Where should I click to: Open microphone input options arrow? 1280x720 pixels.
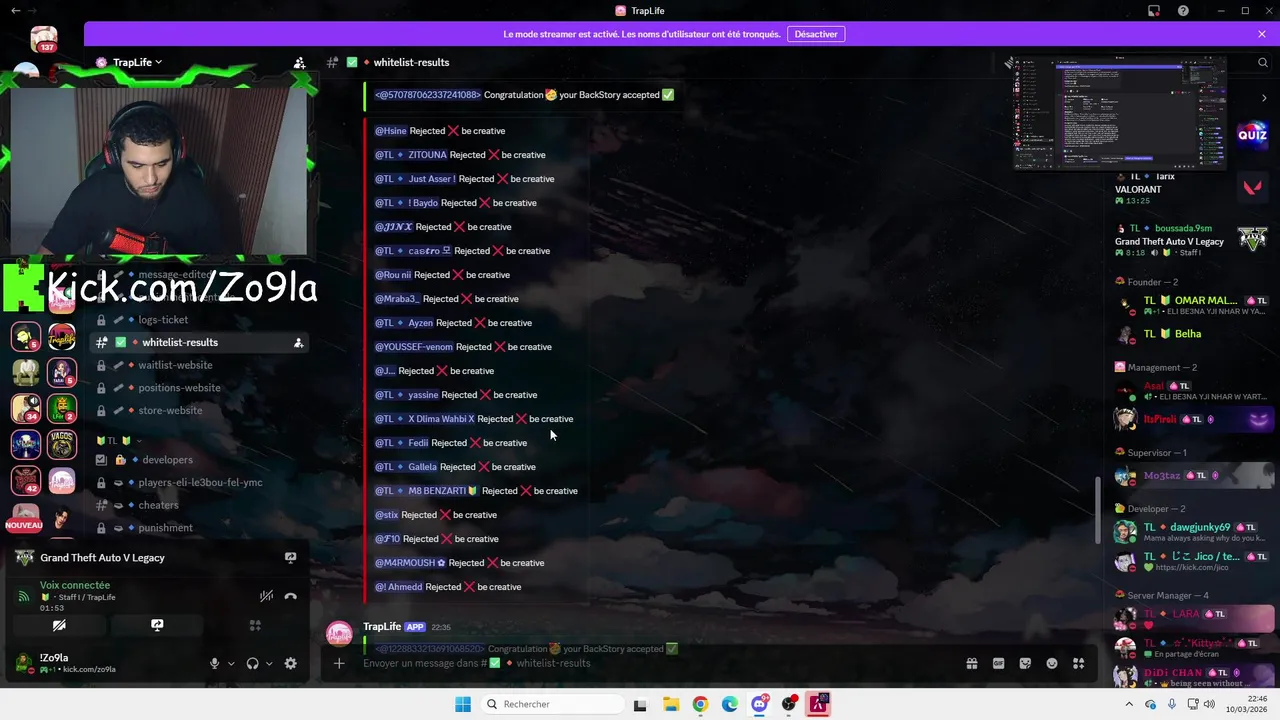231,663
